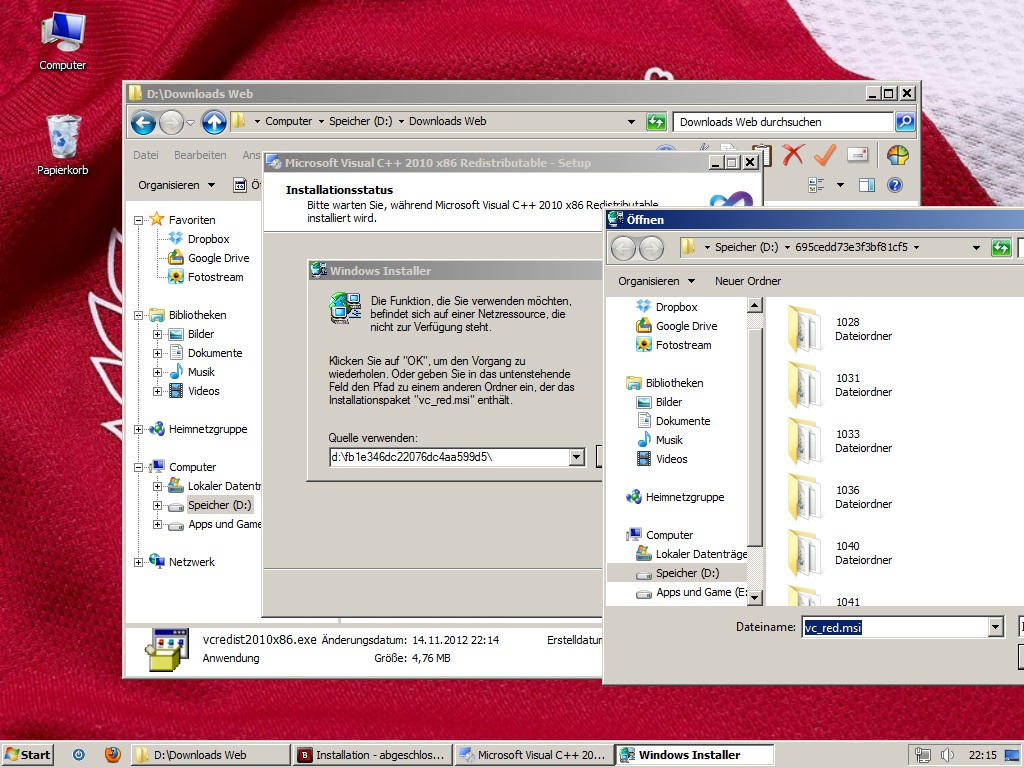Select Apps und Games drive in explorer tree

click(214, 524)
